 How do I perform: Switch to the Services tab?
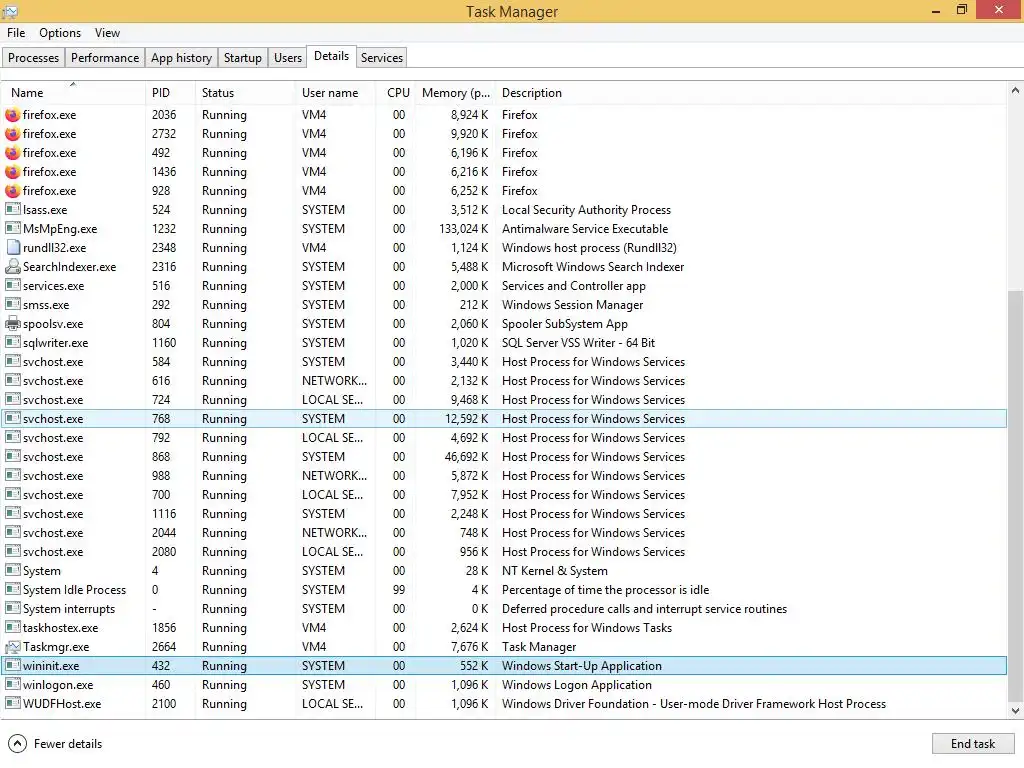coord(381,57)
